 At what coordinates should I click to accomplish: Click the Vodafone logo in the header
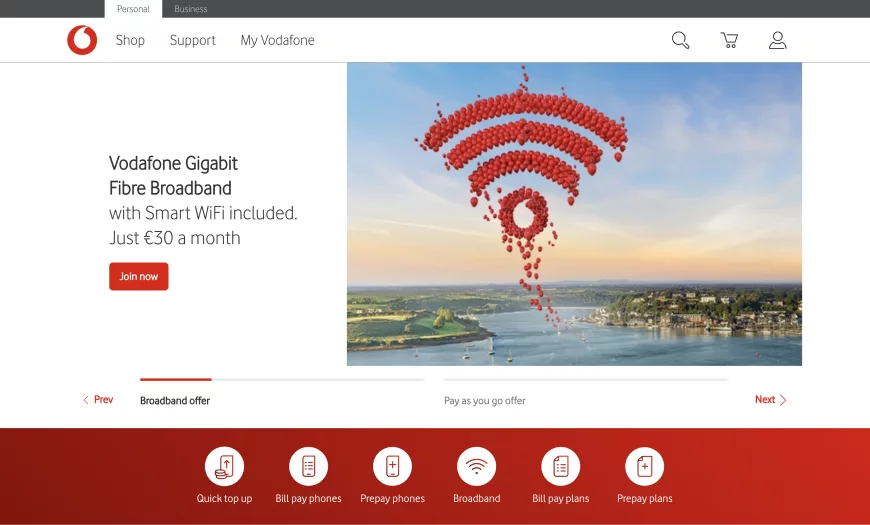point(82,40)
